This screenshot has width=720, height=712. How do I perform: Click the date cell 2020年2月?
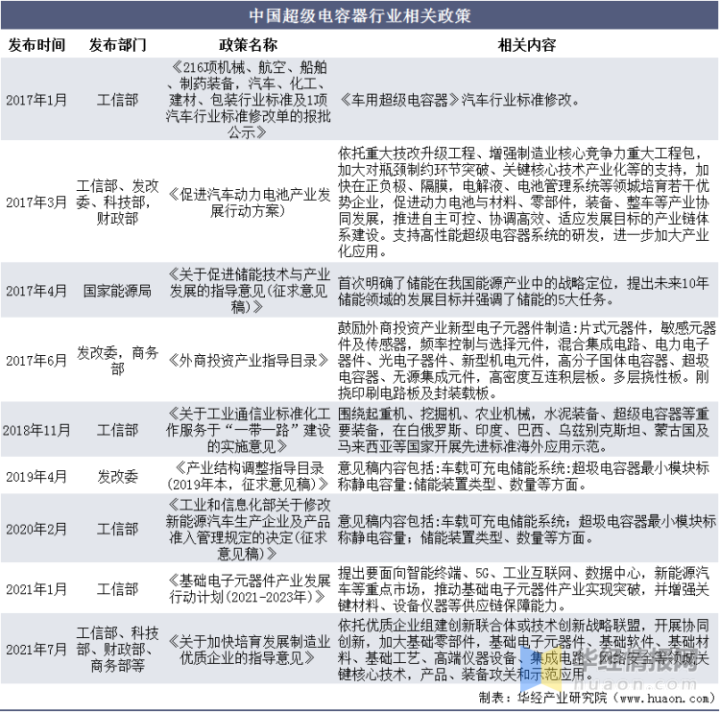click(x=36, y=529)
